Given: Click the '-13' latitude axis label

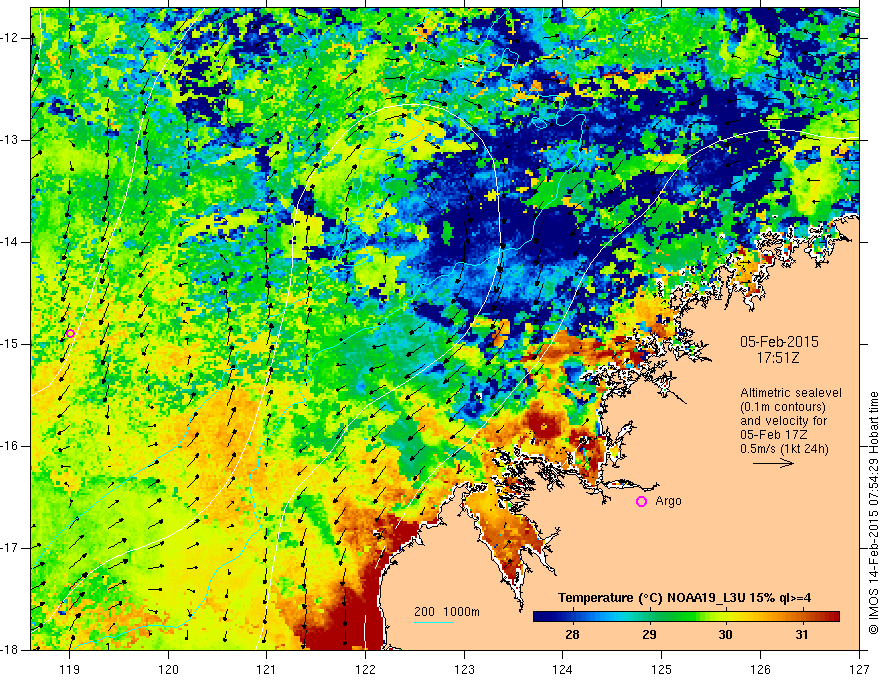Looking at the screenshot, I should click(x=10, y=140).
